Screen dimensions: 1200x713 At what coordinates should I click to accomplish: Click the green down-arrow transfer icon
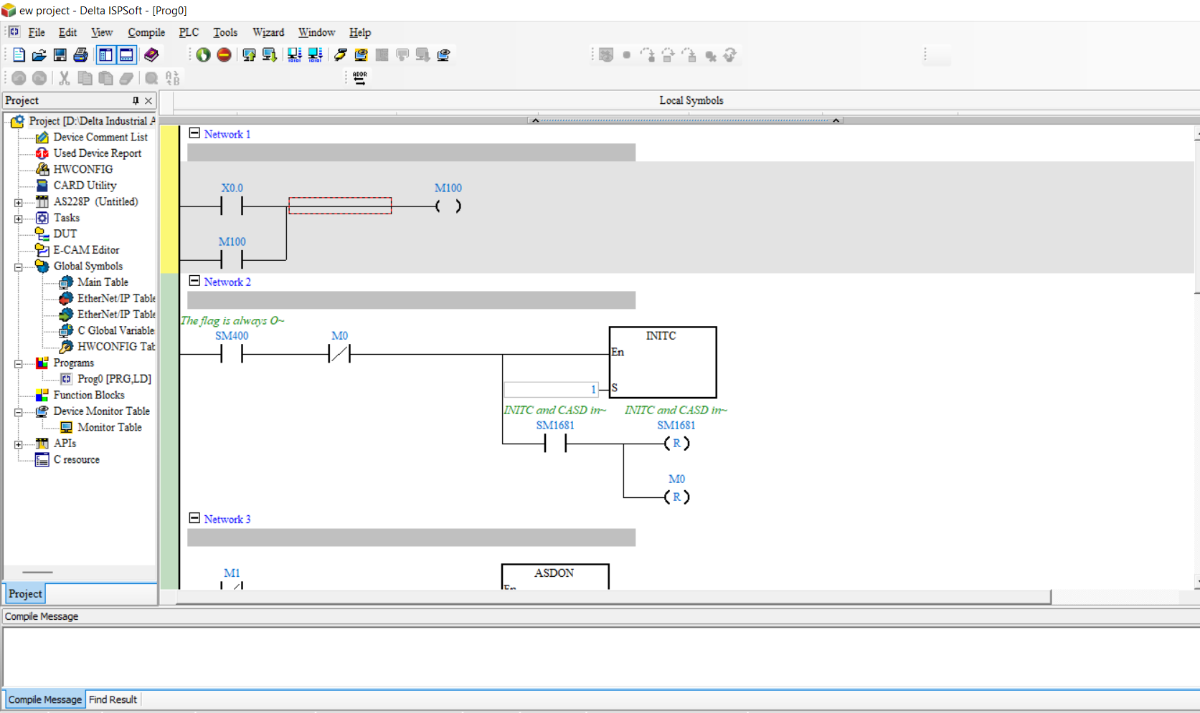269,55
